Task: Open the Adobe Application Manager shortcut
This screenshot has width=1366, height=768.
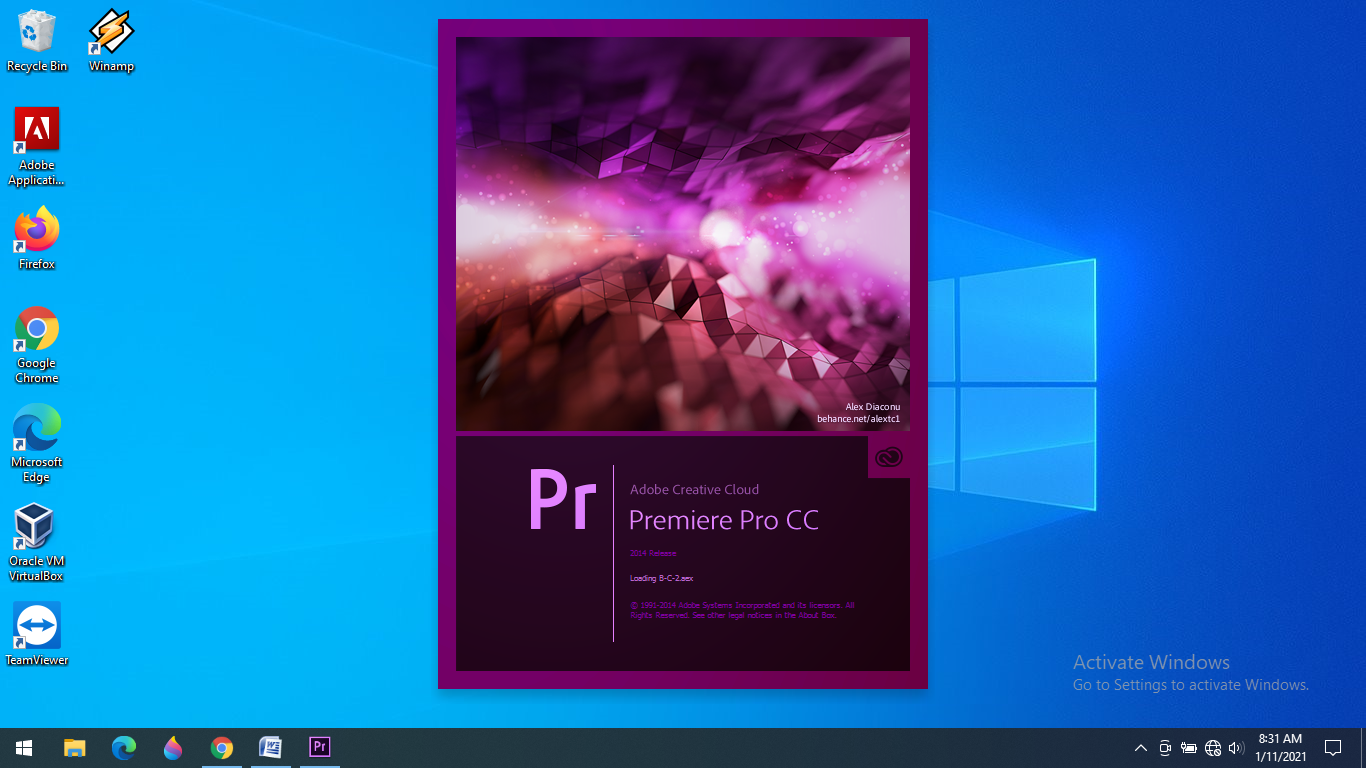Action: pyautogui.click(x=37, y=147)
